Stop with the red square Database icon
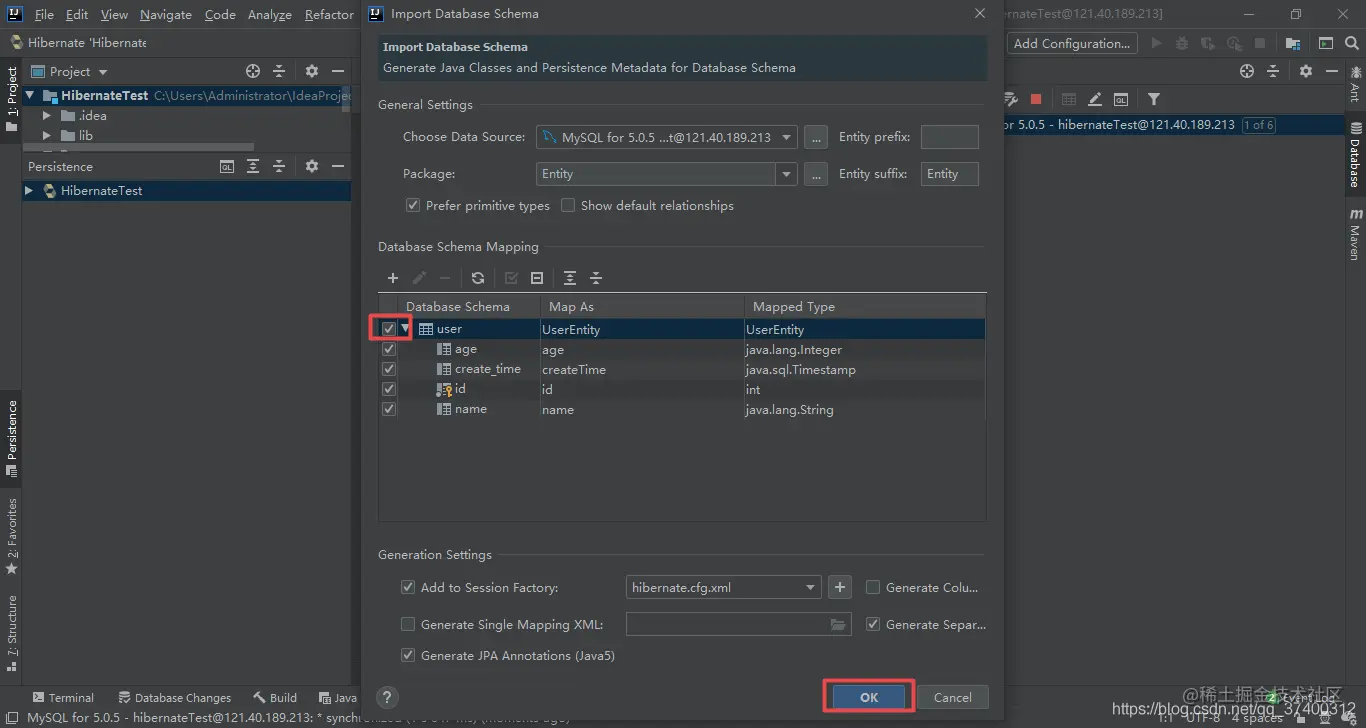Viewport: 1366px width, 728px height. 1036,99
